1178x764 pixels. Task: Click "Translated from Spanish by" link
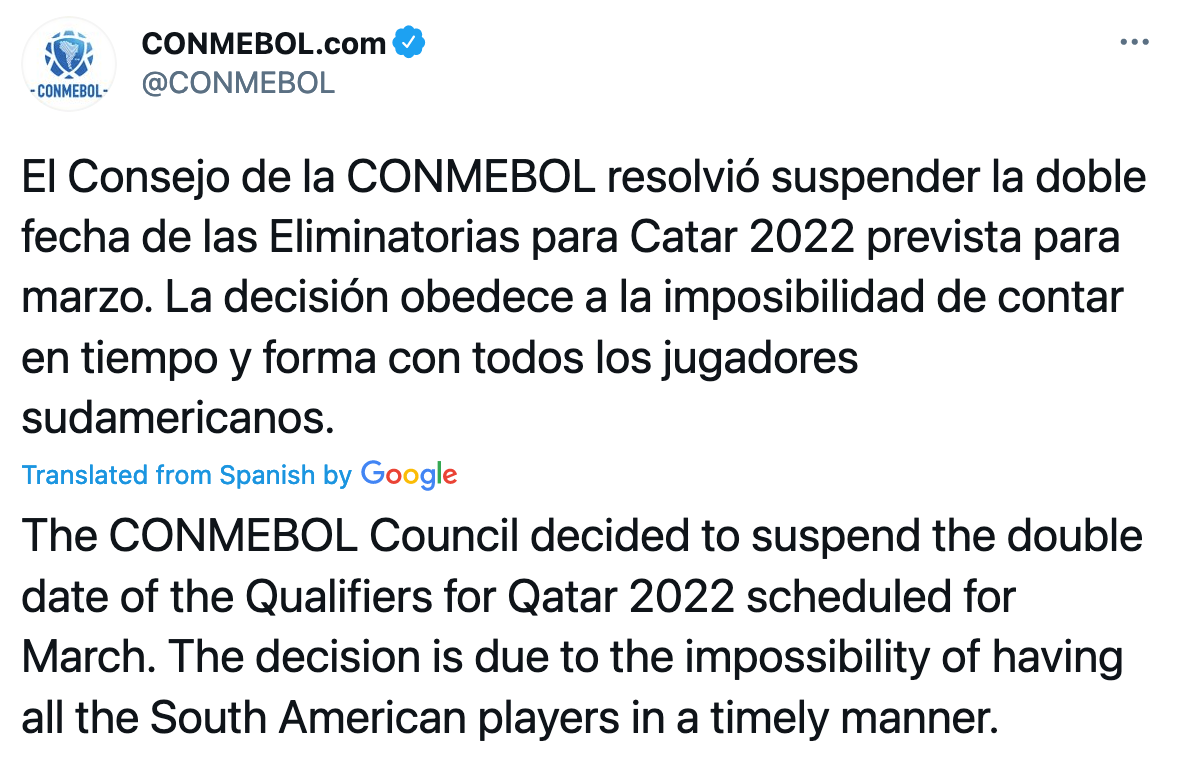[186, 474]
